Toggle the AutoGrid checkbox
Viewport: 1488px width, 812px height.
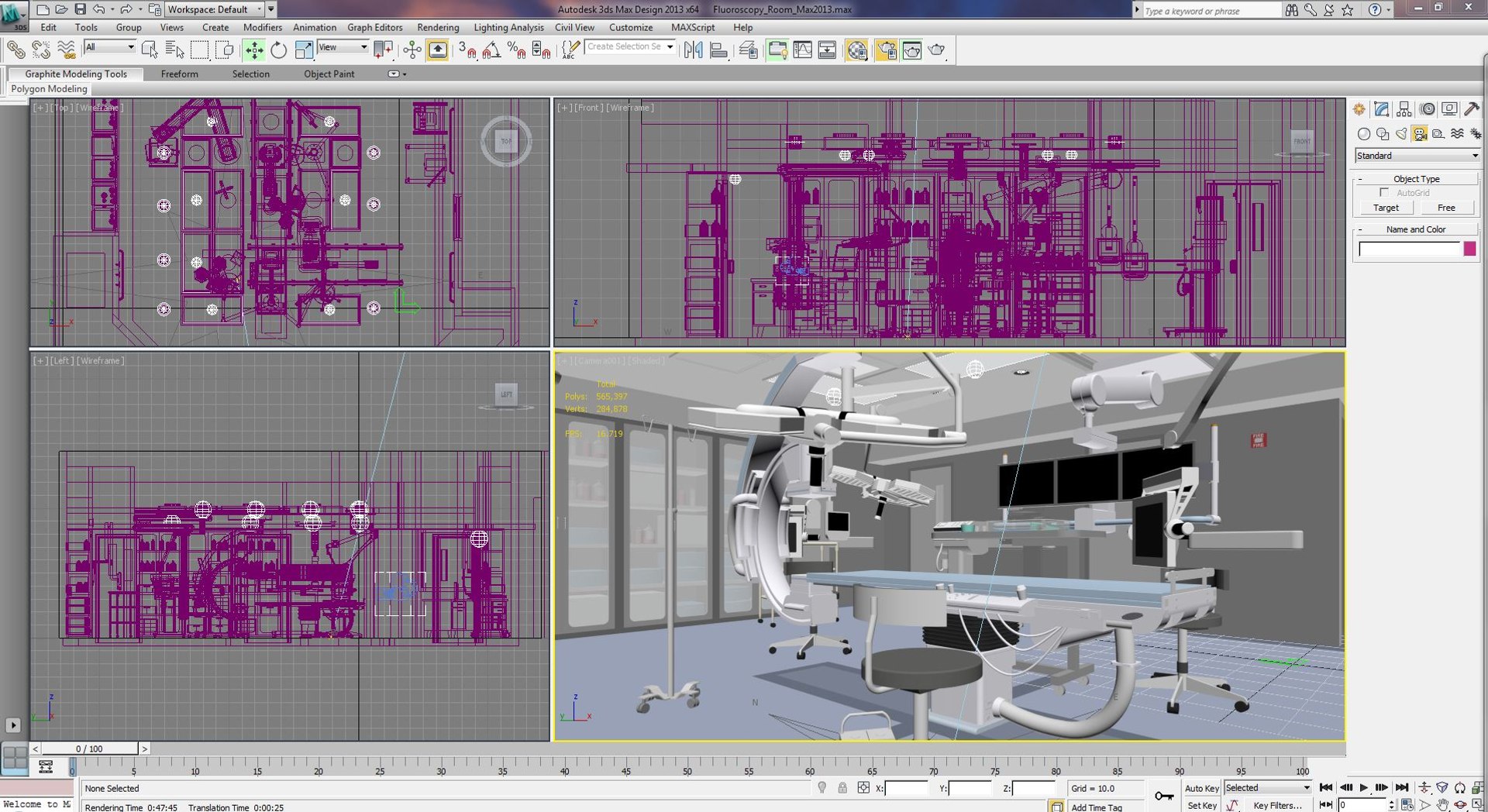click(1384, 192)
